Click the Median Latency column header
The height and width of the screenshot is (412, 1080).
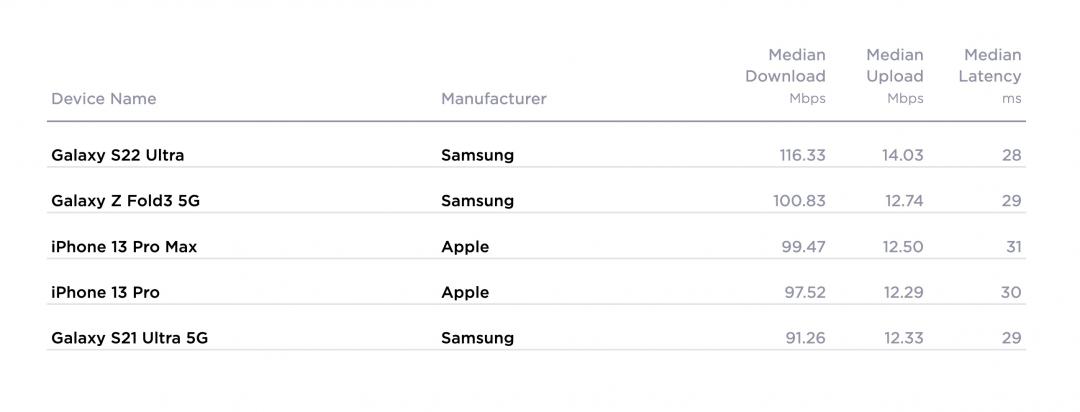[990, 76]
